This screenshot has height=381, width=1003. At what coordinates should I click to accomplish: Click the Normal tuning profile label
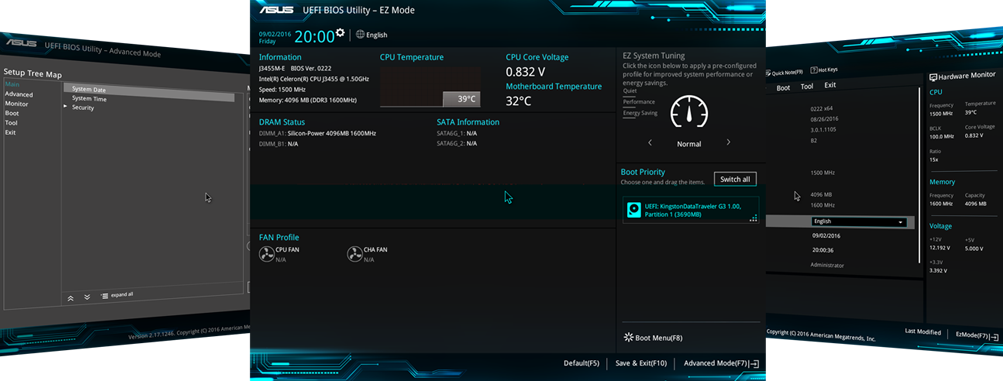pos(689,144)
